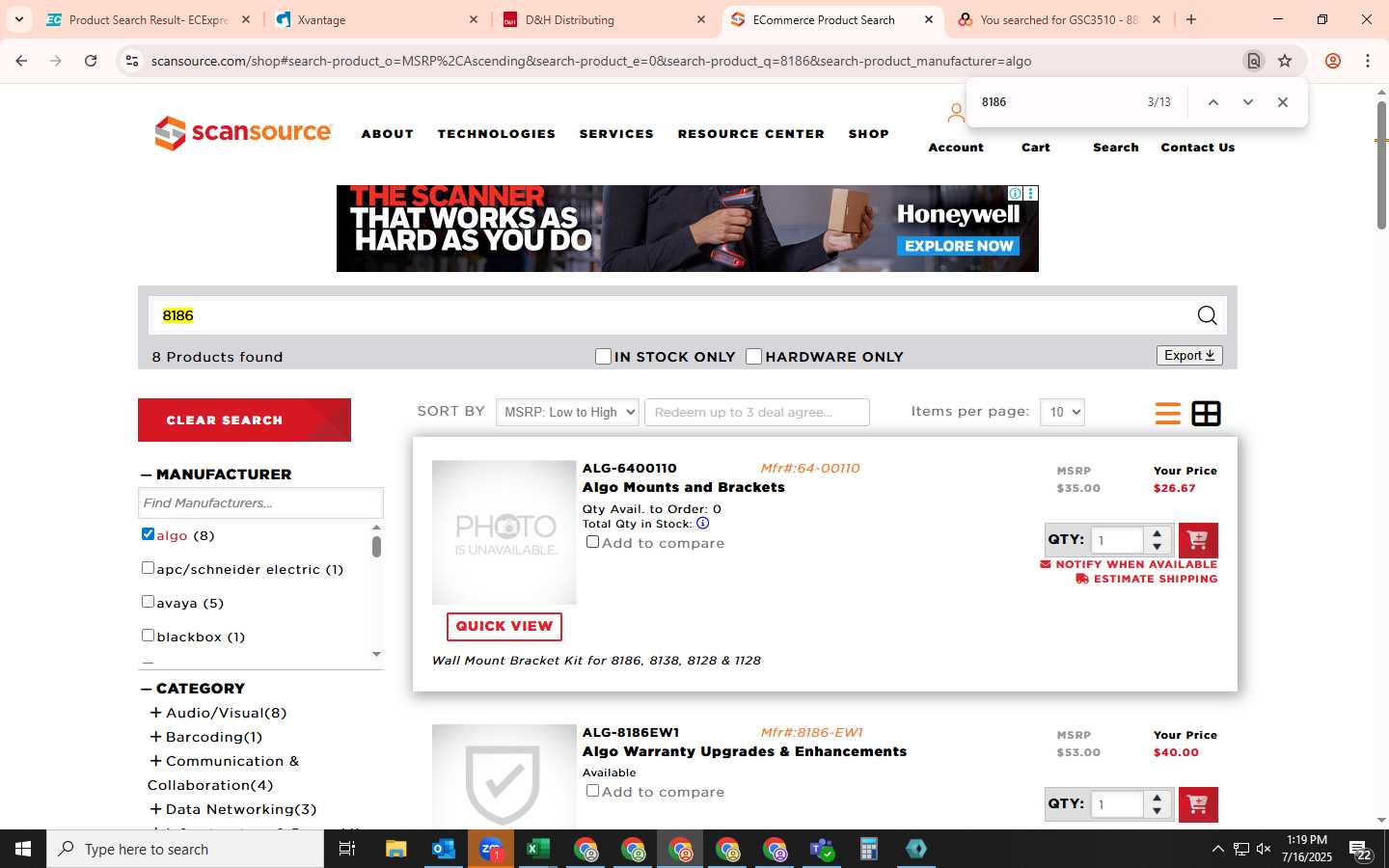Collapse the MANUFACTURER filter section

[147, 475]
